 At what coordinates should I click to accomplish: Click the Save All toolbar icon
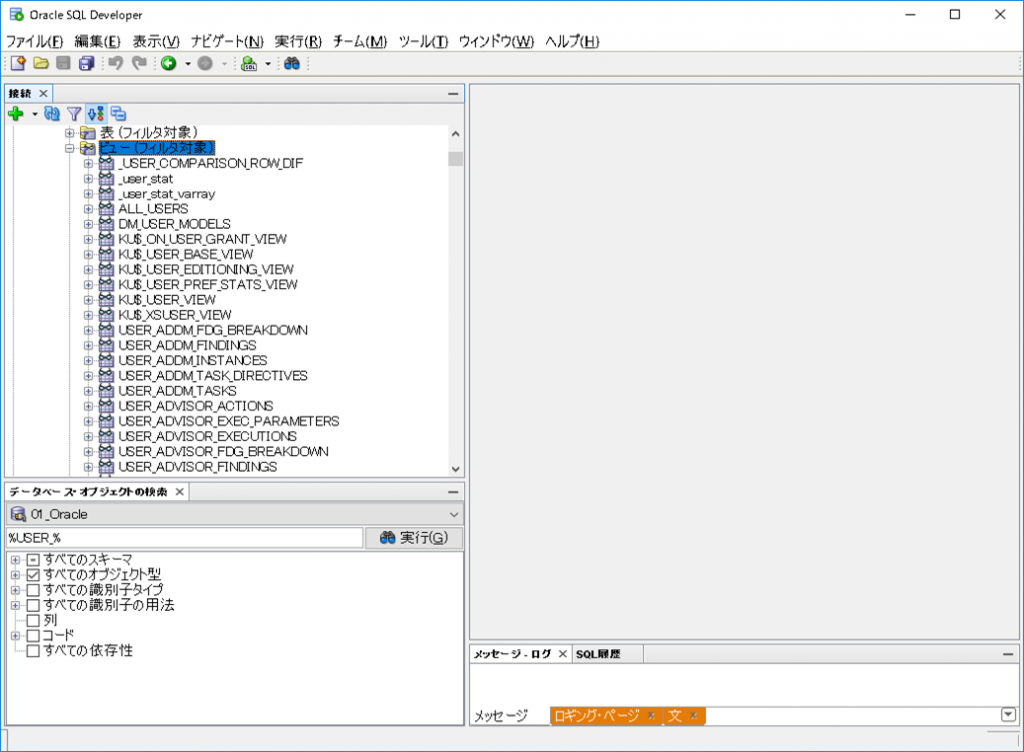(x=86, y=63)
